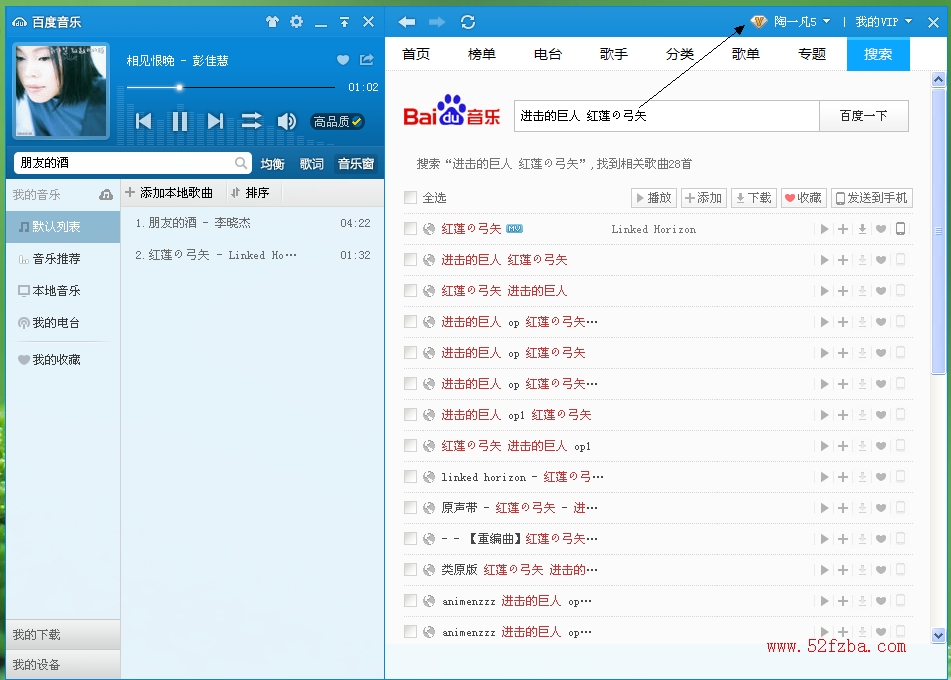Play the 【重编曲】红莲の弓矢 result
951x680 pixels.
point(824,539)
